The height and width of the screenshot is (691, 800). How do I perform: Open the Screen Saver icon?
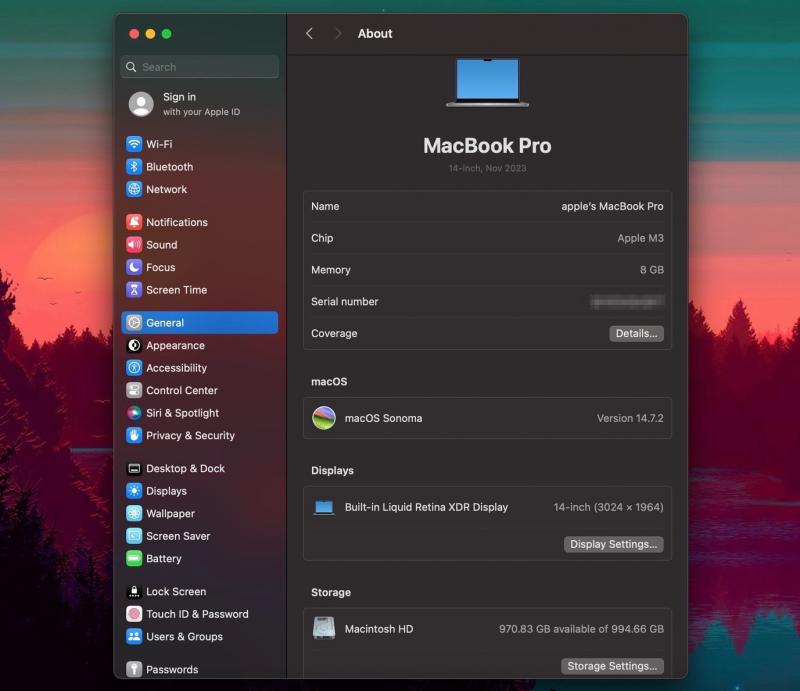coord(134,536)
